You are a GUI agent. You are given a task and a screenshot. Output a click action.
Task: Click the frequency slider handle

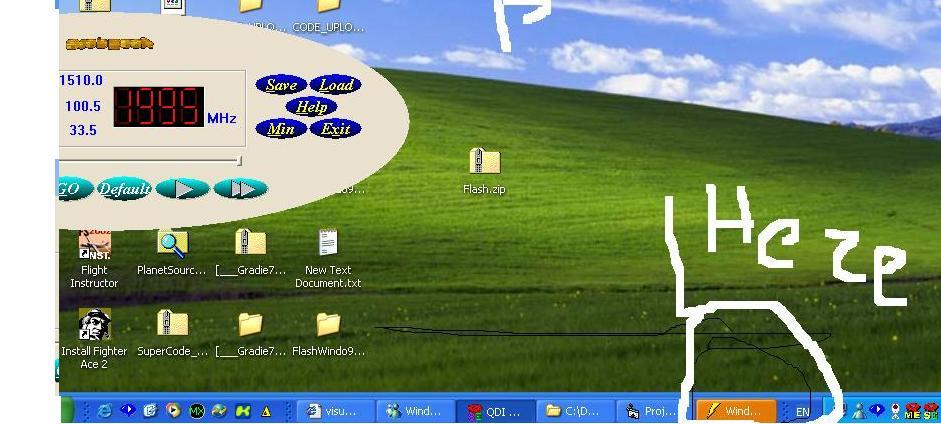[238, 160]
